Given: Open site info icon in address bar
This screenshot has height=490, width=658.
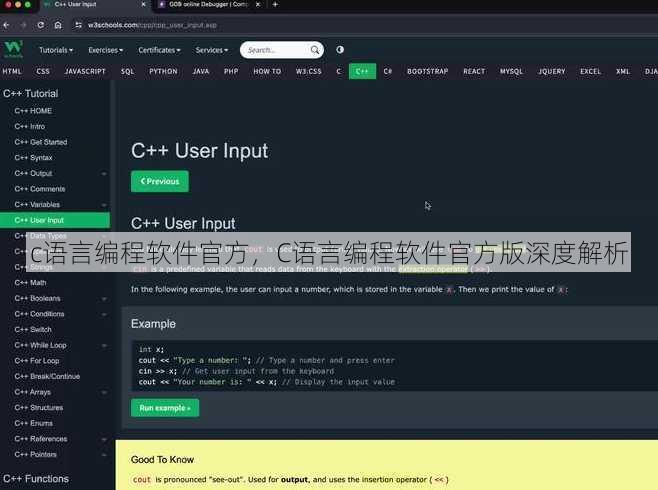Looking at the screenshot, I should tap(78, 25).
